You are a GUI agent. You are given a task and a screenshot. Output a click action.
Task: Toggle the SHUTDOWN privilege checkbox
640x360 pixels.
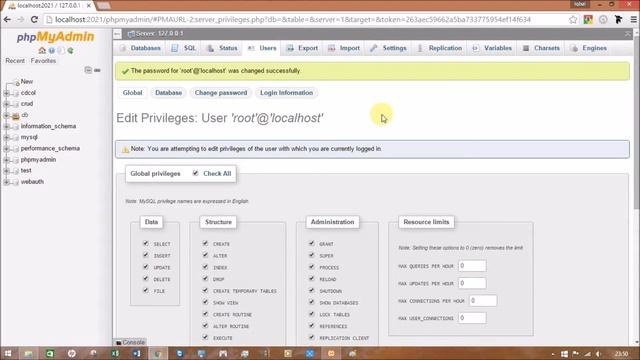(x=312, y=290)
